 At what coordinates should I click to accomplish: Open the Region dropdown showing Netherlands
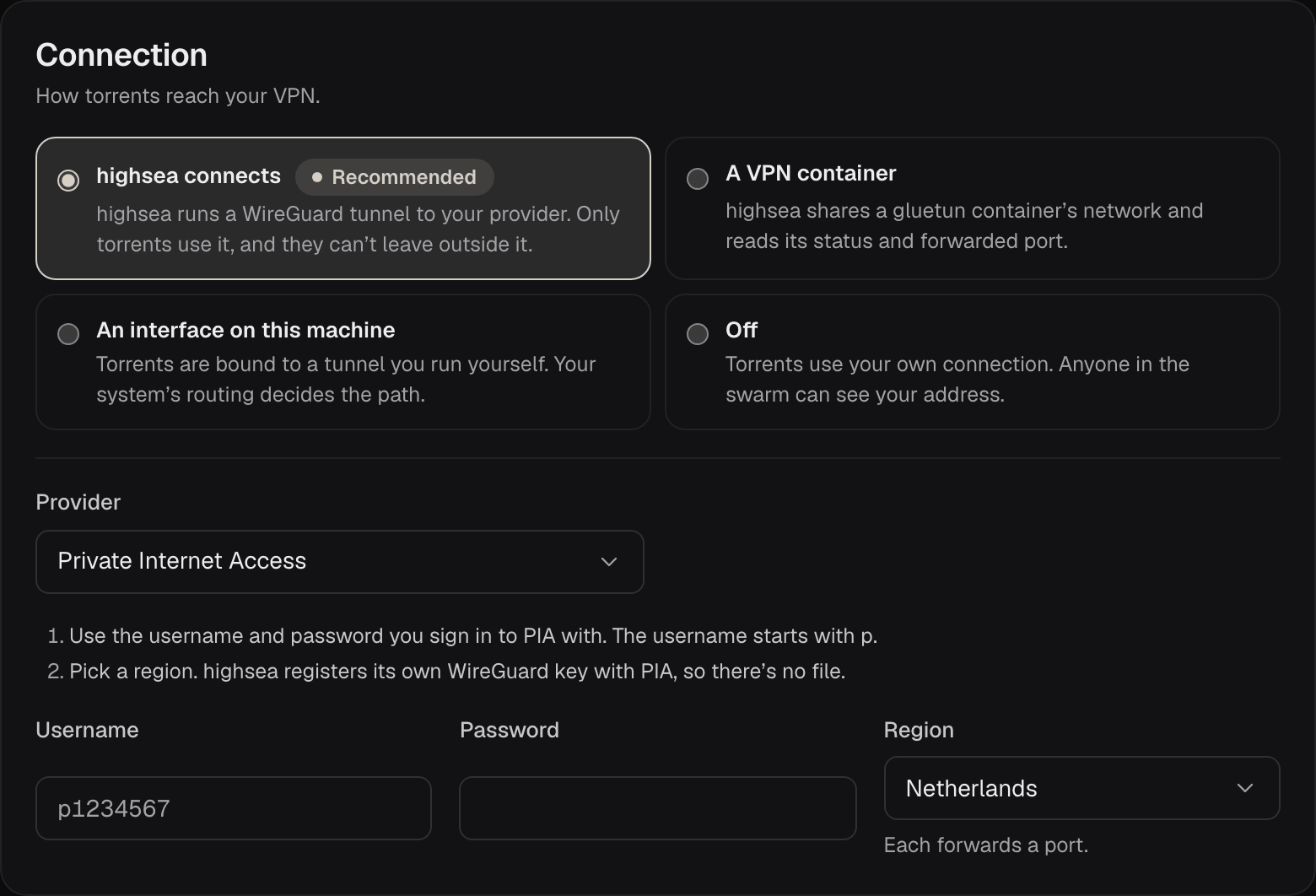click(x=1081, y=788)
